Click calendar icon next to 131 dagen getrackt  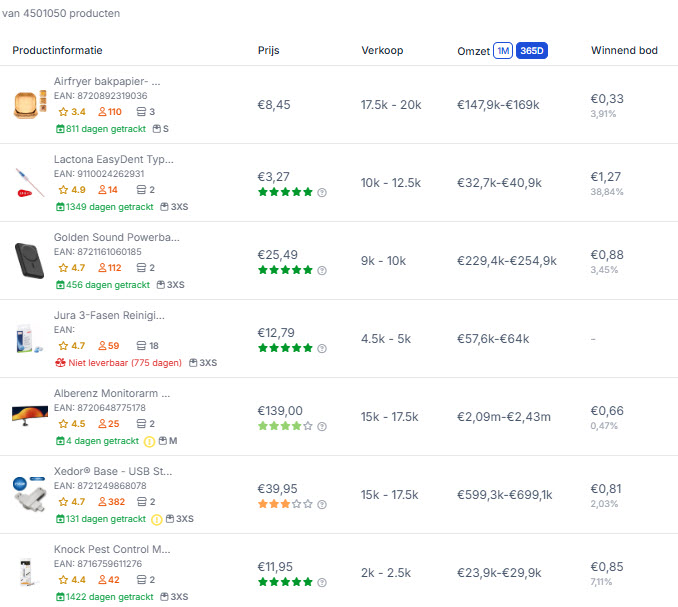(x=60, y=519)
